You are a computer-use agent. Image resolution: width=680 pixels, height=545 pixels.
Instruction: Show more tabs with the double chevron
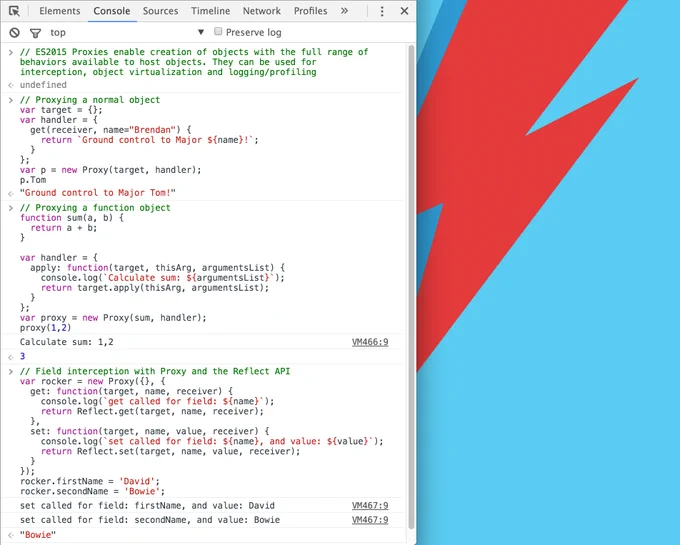(x=344, y=11)
